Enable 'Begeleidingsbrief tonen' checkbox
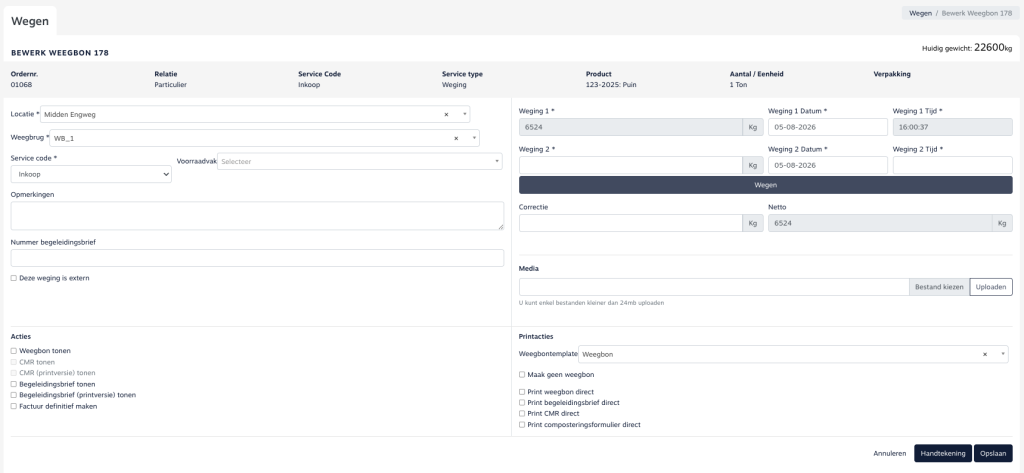This screenshot has width=1024, height=473. click(x=14, y=384)
